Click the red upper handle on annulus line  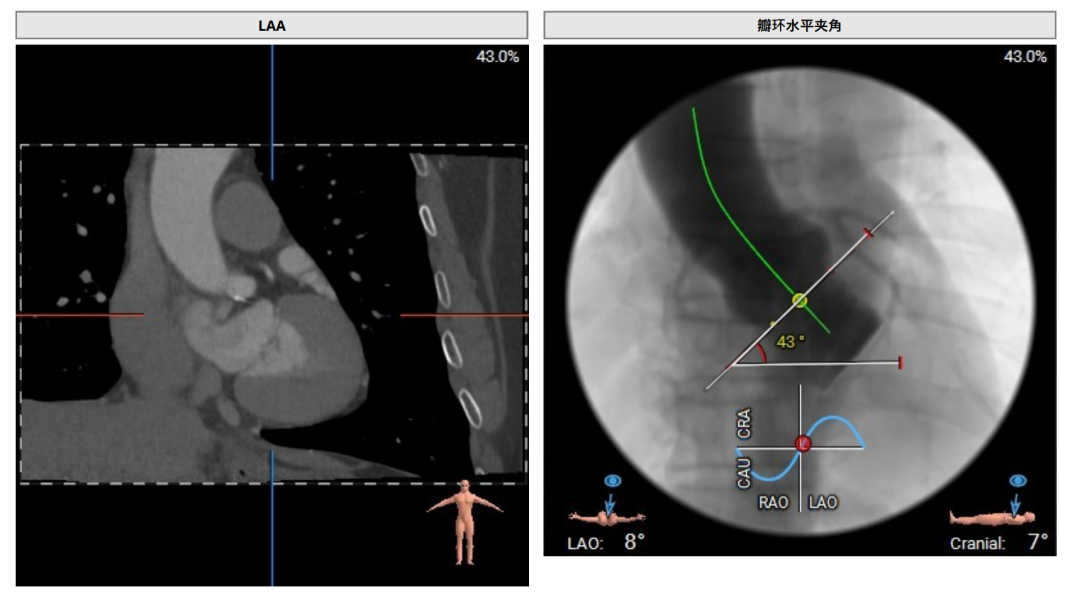tap(869, 233)
